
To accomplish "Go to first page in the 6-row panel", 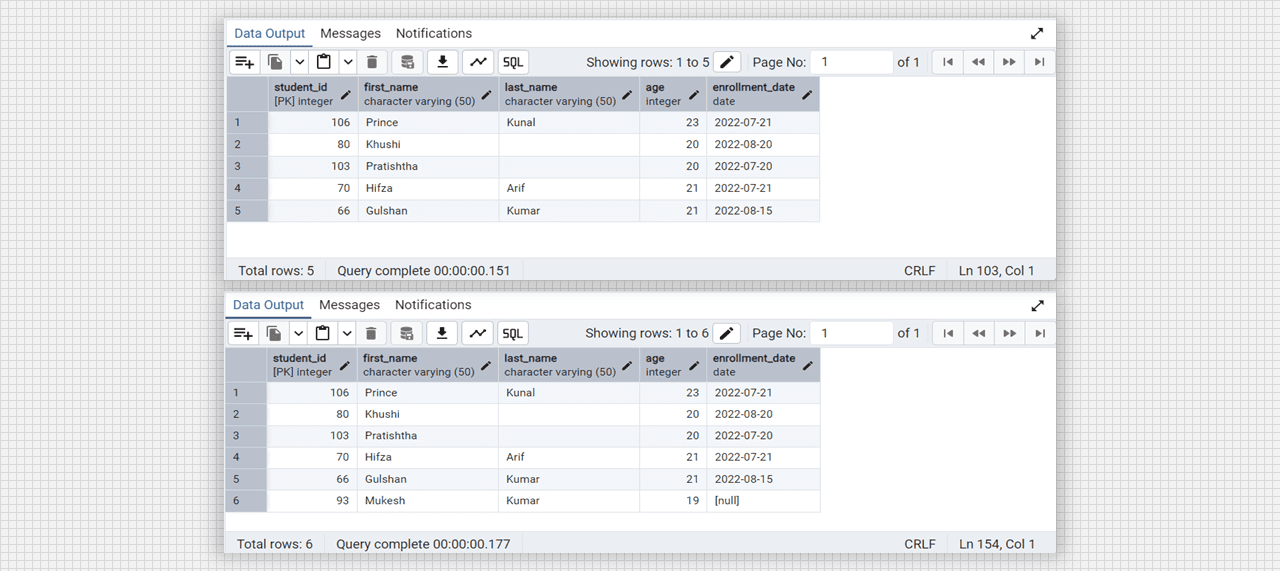I will 948,333.
